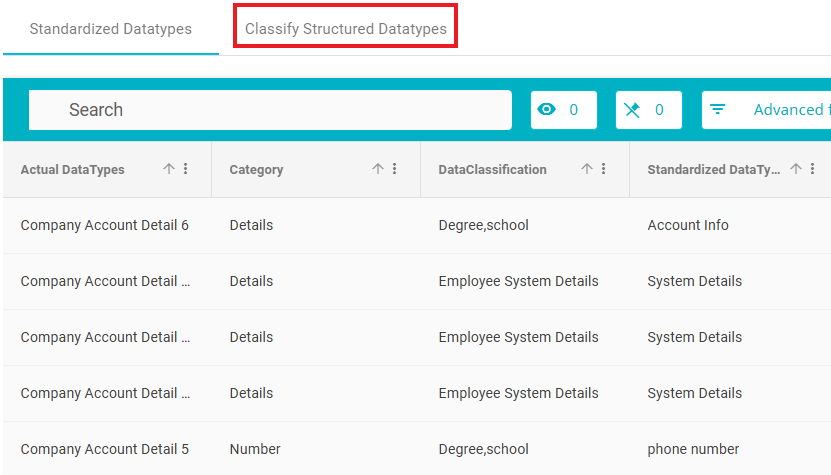Sort DataClassification column using arrow icon

coord(587,169)
